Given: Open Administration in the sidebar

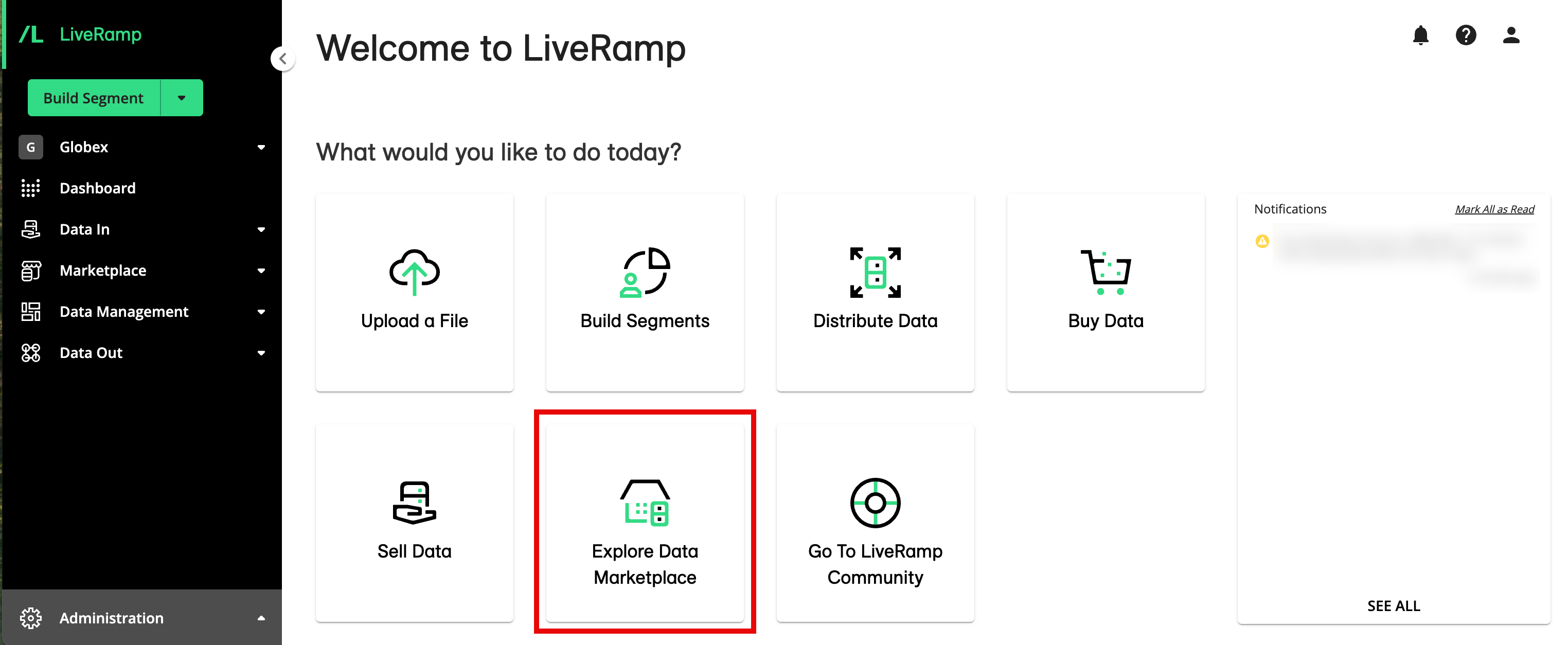Looking at the screenshot, I should (x=112, y=618).
